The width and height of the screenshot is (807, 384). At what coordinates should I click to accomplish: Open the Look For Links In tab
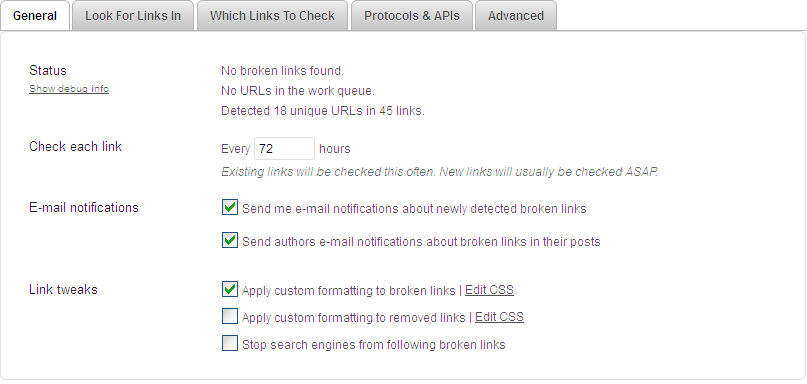pos(133,16)
